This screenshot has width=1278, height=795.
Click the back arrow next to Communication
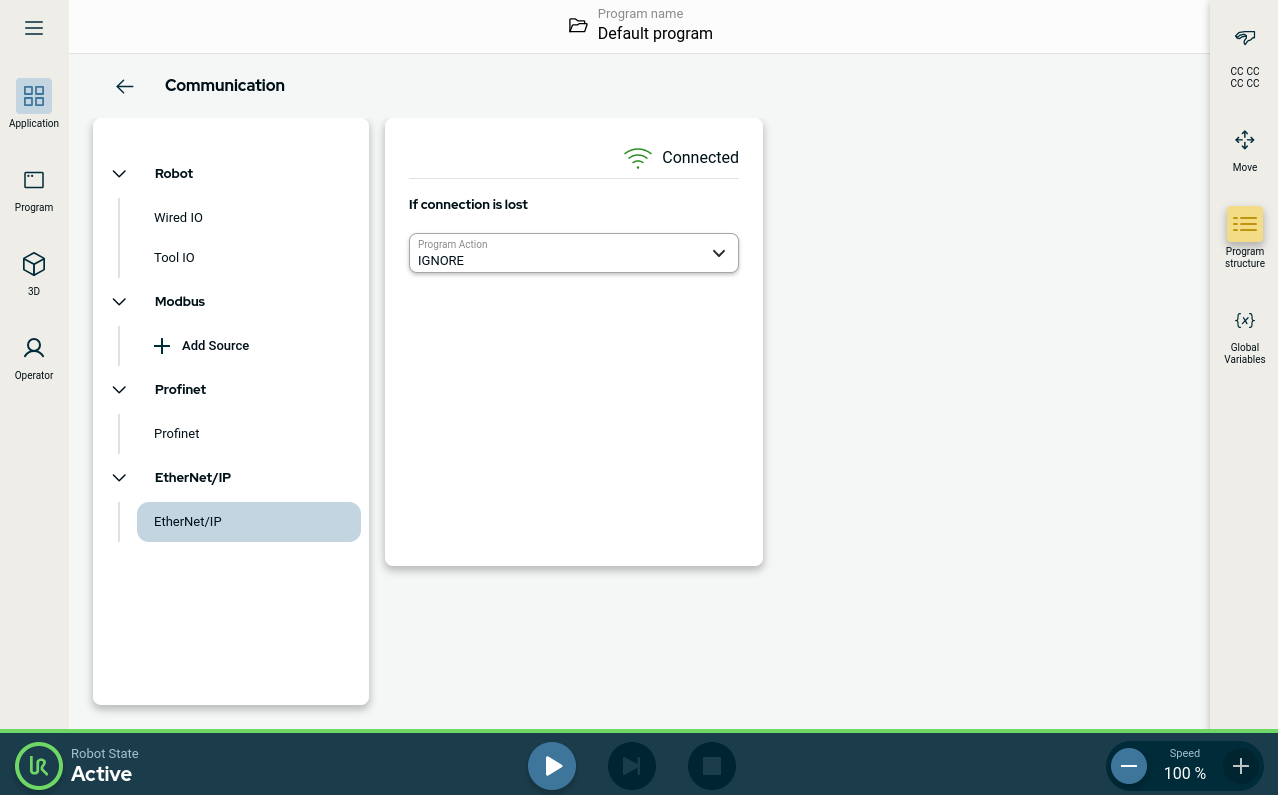tap(125, 86)
